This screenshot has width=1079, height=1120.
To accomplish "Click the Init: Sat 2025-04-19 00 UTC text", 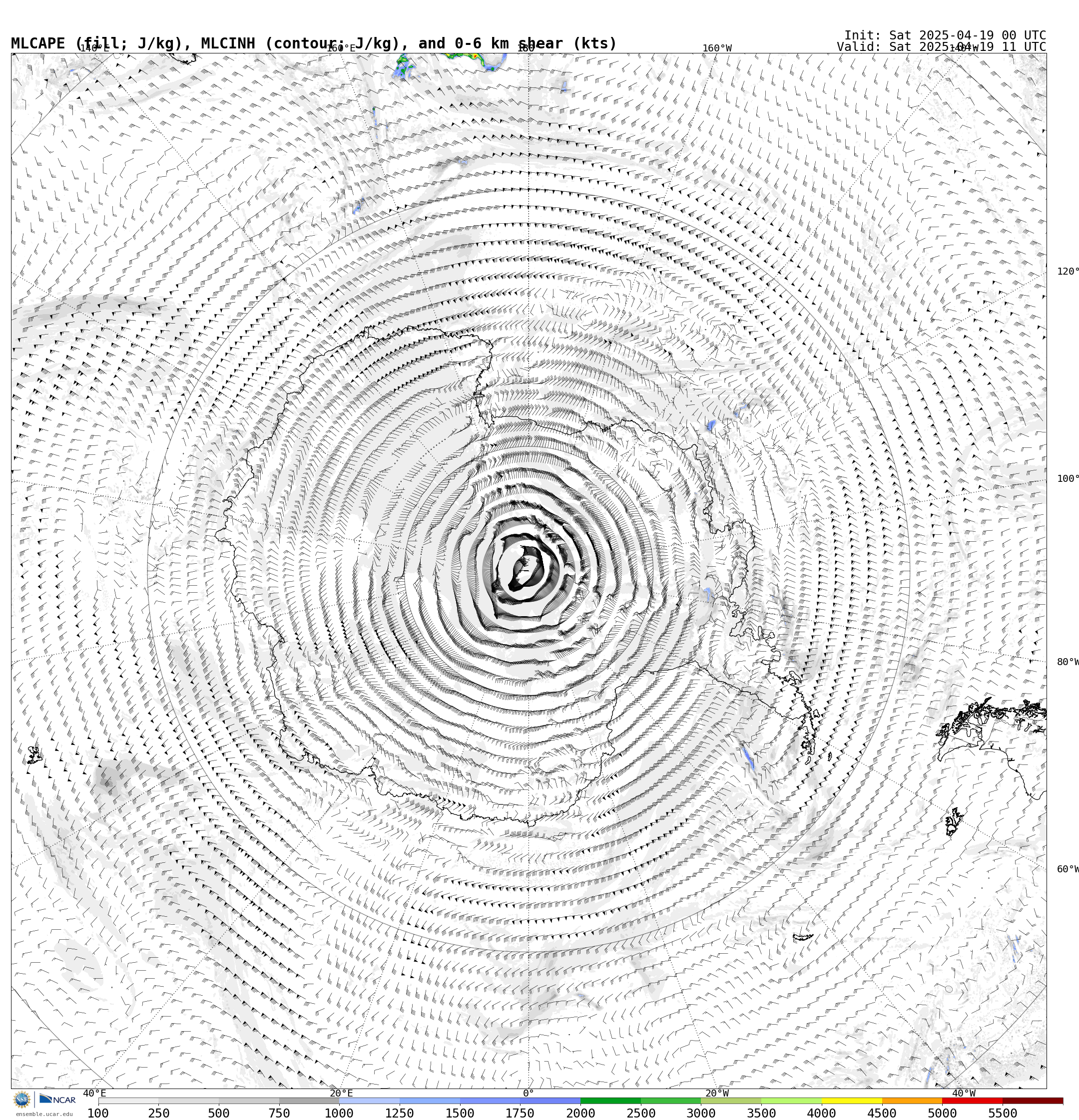I will click(945, 35).
